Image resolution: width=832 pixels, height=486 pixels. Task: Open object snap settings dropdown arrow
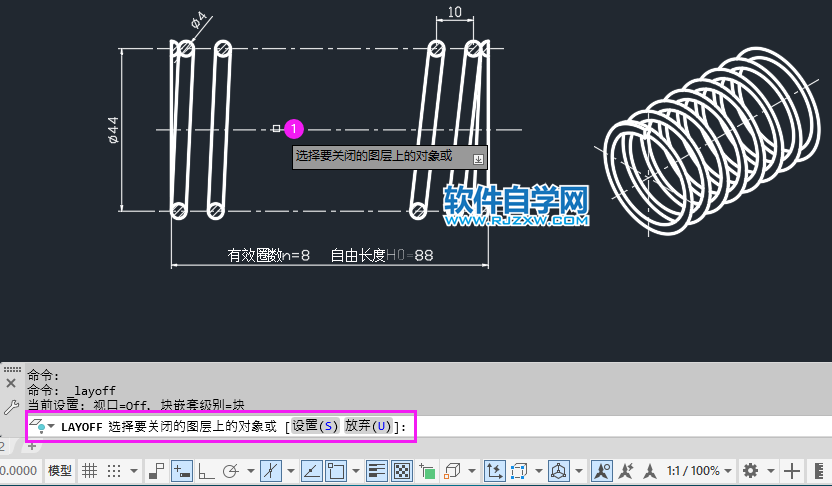pyautogui.click(x=356, y=471)
